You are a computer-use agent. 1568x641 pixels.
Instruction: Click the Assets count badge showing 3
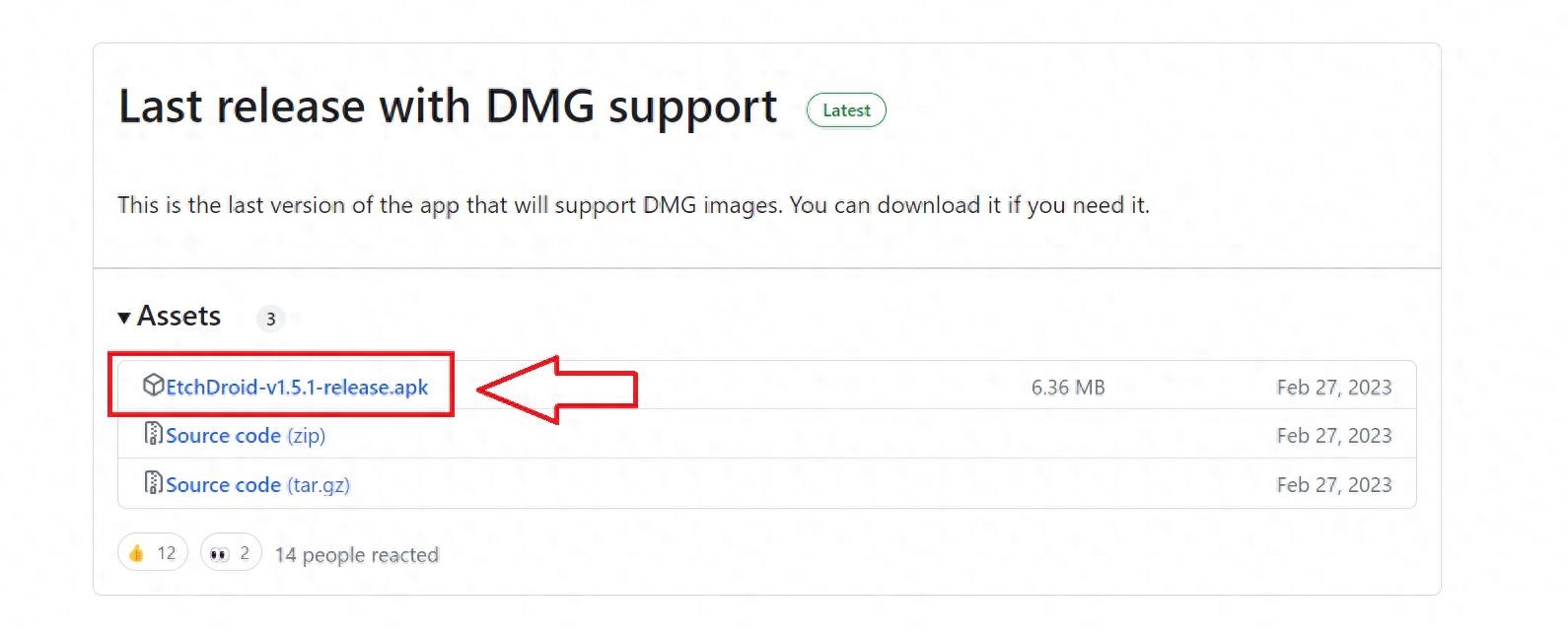tap(270, 319)
